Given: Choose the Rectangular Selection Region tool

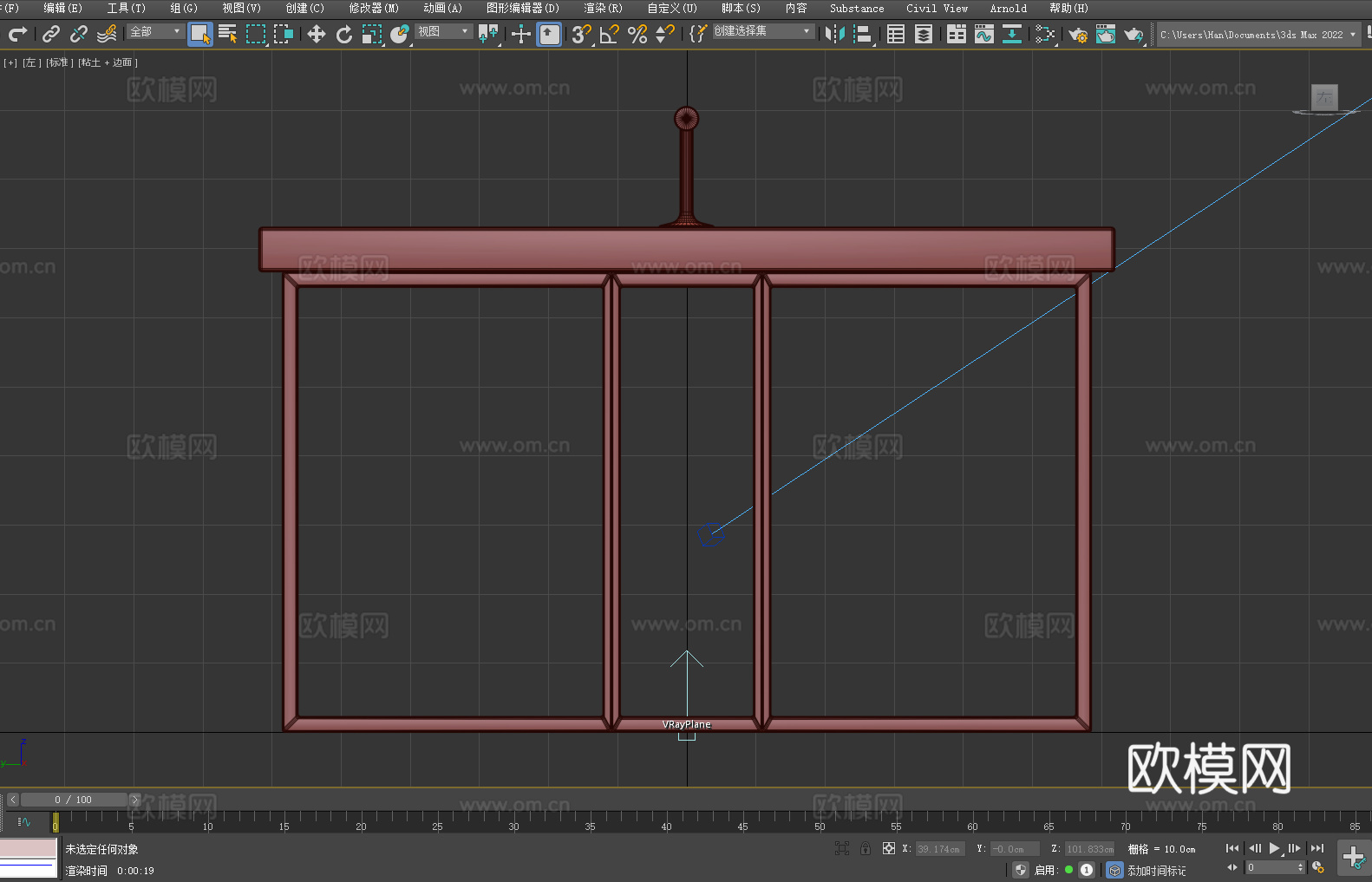Looking at the screenshot, I should click(256, 34).
